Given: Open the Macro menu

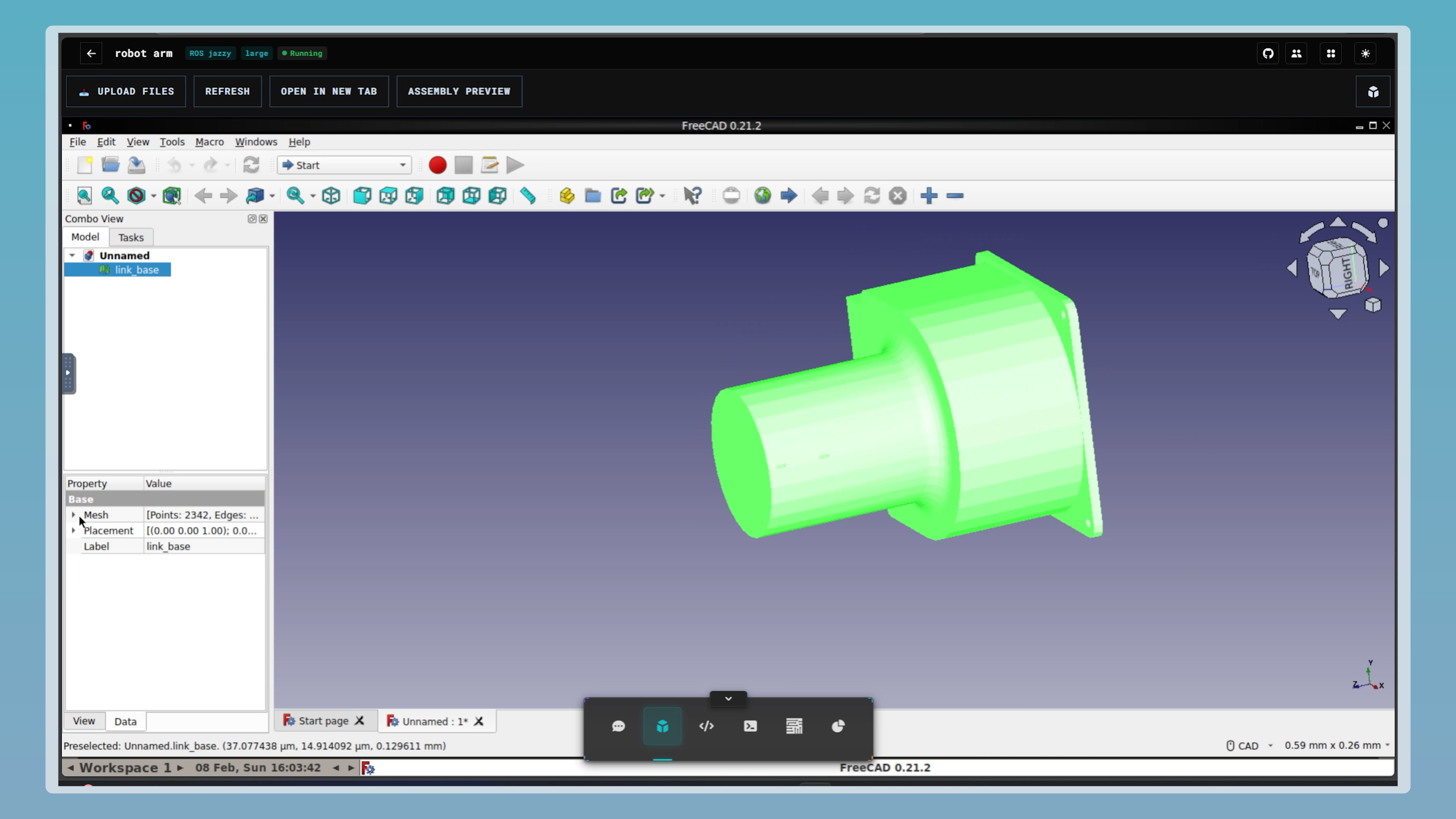Looking at the screenshot, I should point(209,142).
